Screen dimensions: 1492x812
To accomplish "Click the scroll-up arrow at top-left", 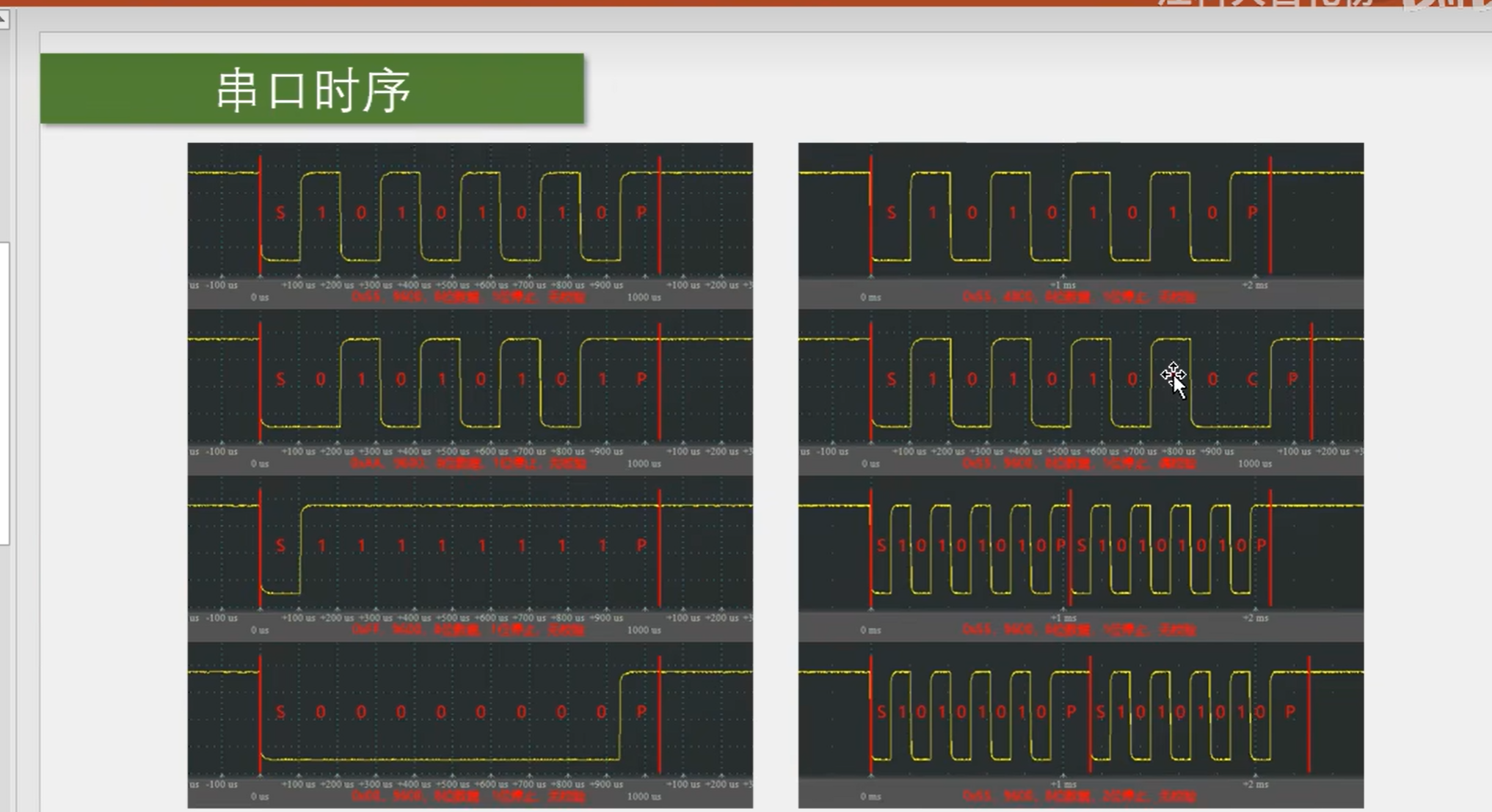I will pyautogui.click(x=4, y=20).
